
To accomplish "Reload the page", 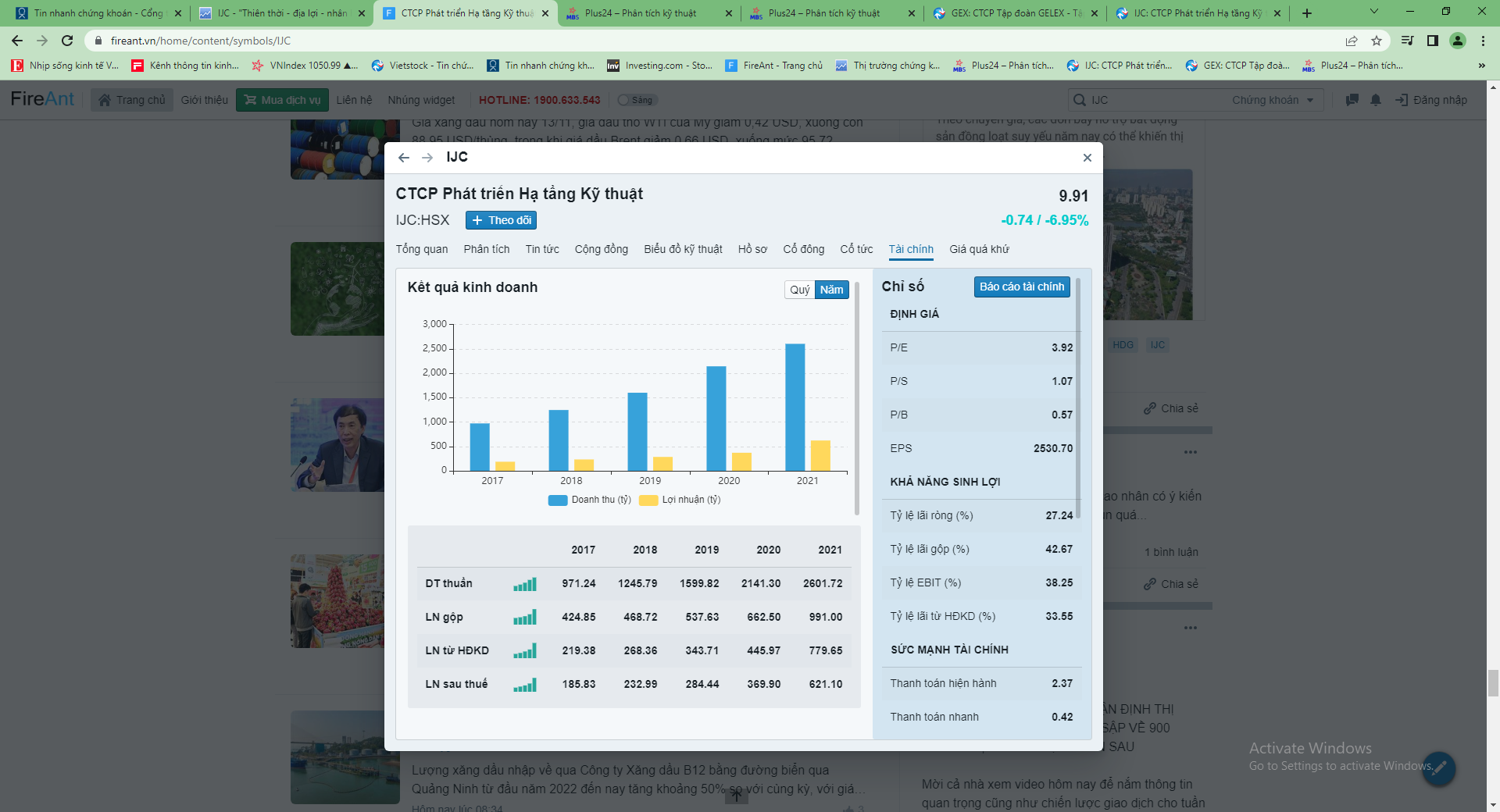I will [x=67, y=41].
